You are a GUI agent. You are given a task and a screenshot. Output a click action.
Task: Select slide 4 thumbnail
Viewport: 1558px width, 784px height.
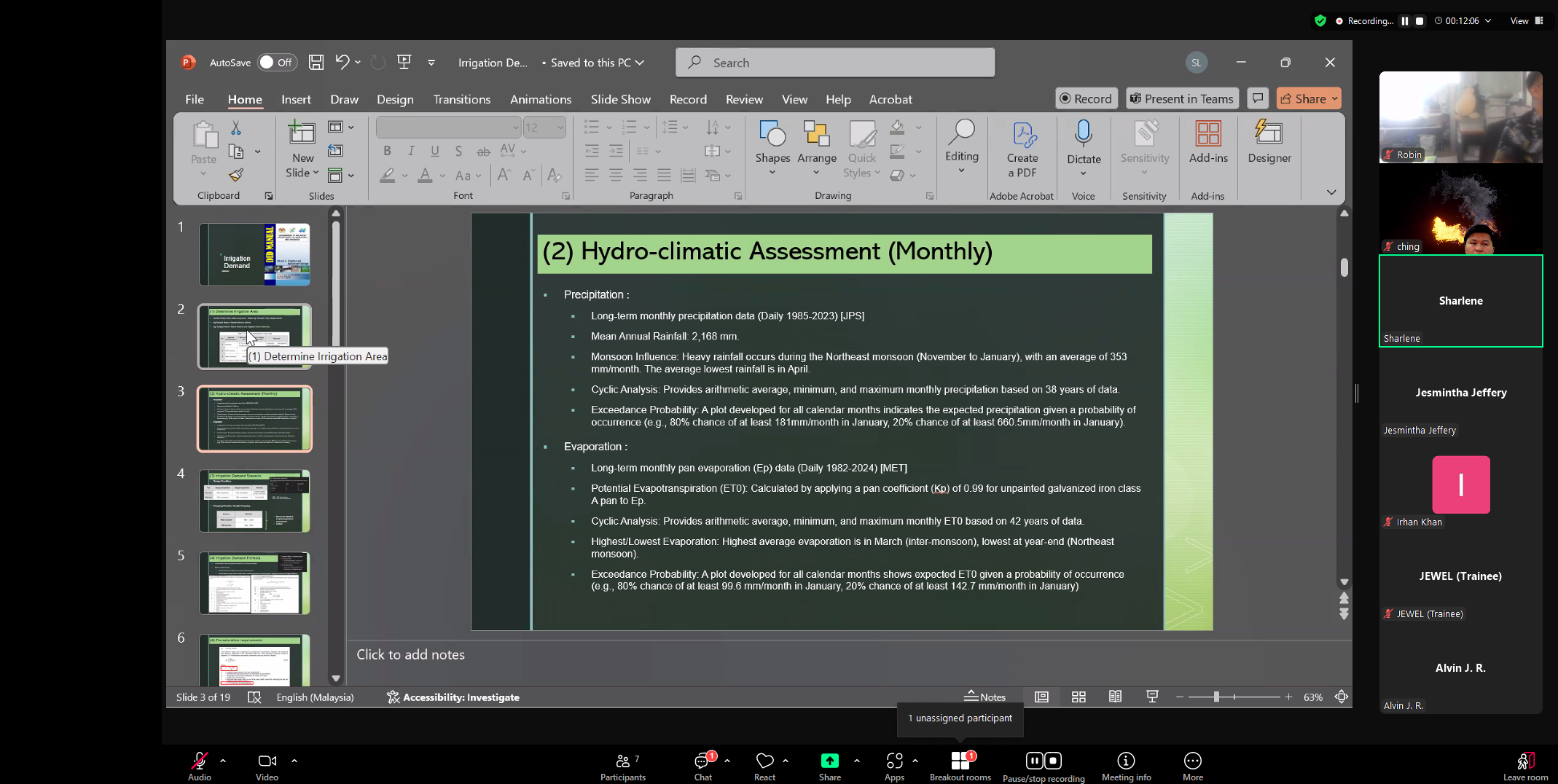click(254, 501)
